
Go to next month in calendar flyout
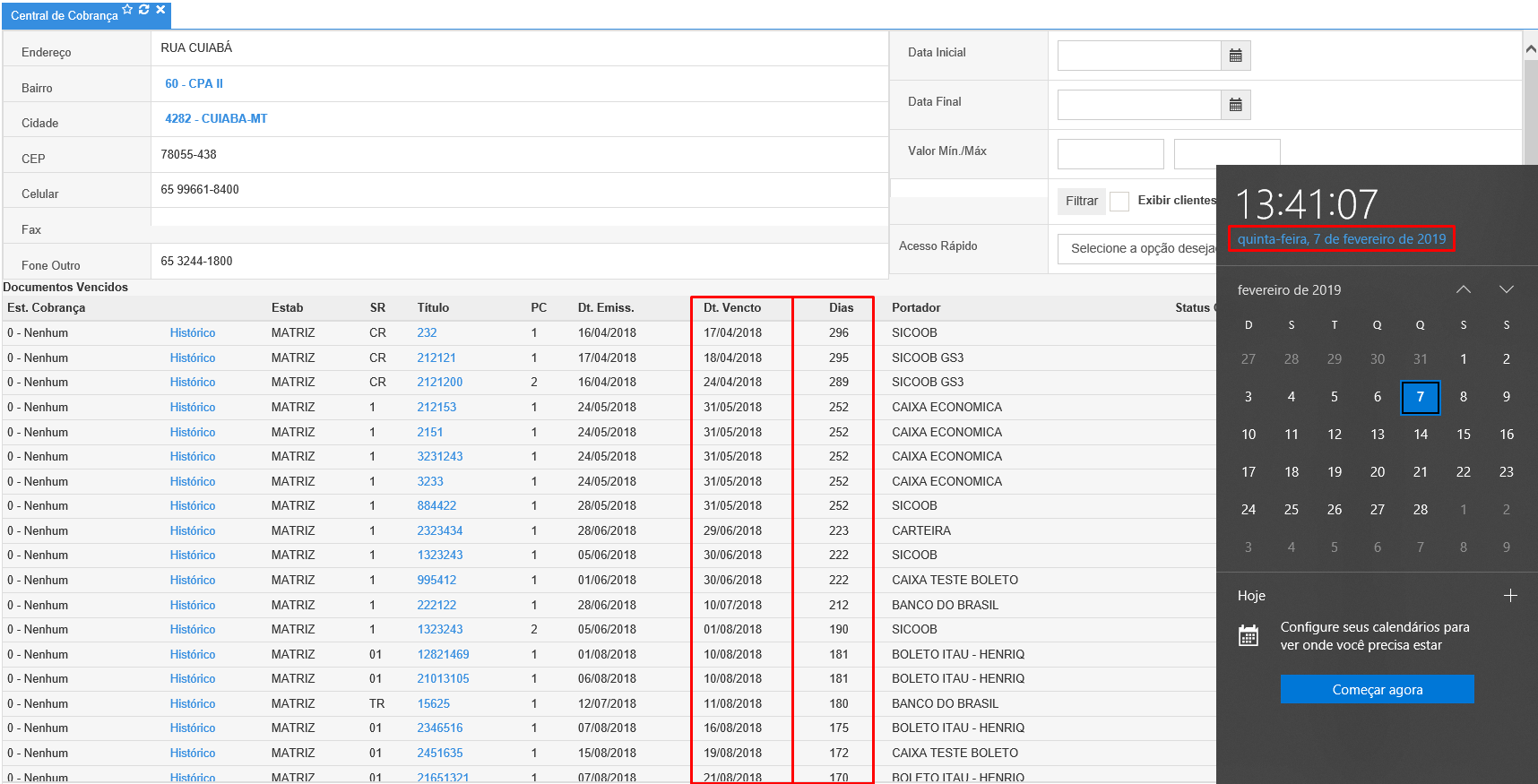(1507, 289)
